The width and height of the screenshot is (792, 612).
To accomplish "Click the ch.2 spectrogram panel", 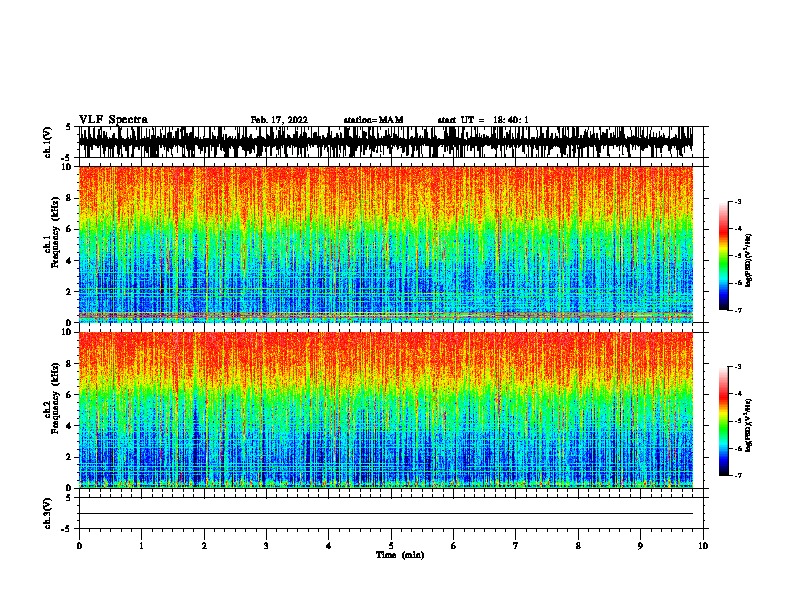I will [x=386, y=410].
